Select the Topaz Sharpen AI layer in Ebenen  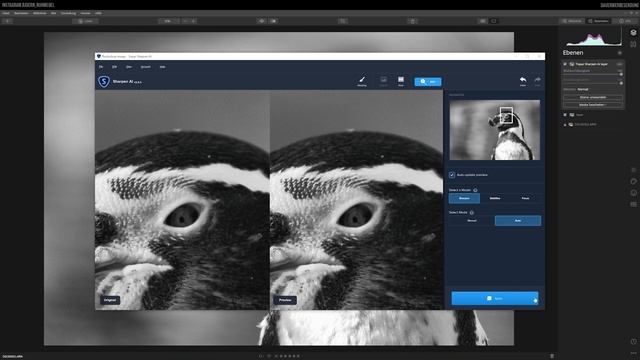tap(593, 64)
